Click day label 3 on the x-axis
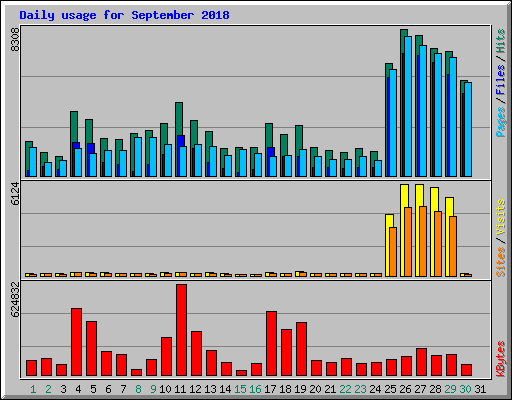 pyautogui.click(x=63, y=389)
